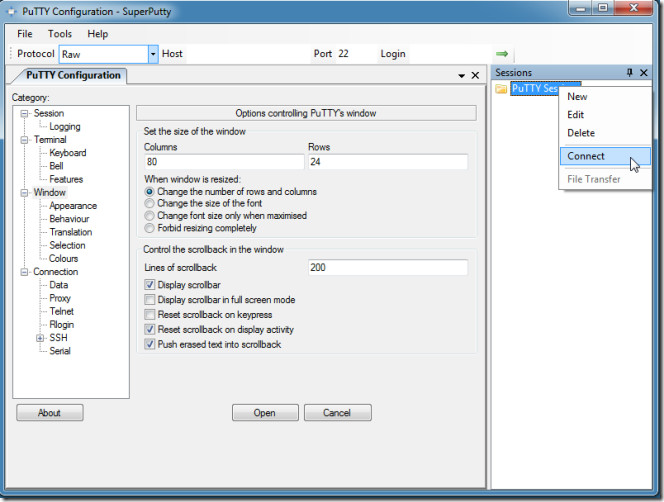Open the Tools menu
The image size is (664, 502).
pos(60,34)
